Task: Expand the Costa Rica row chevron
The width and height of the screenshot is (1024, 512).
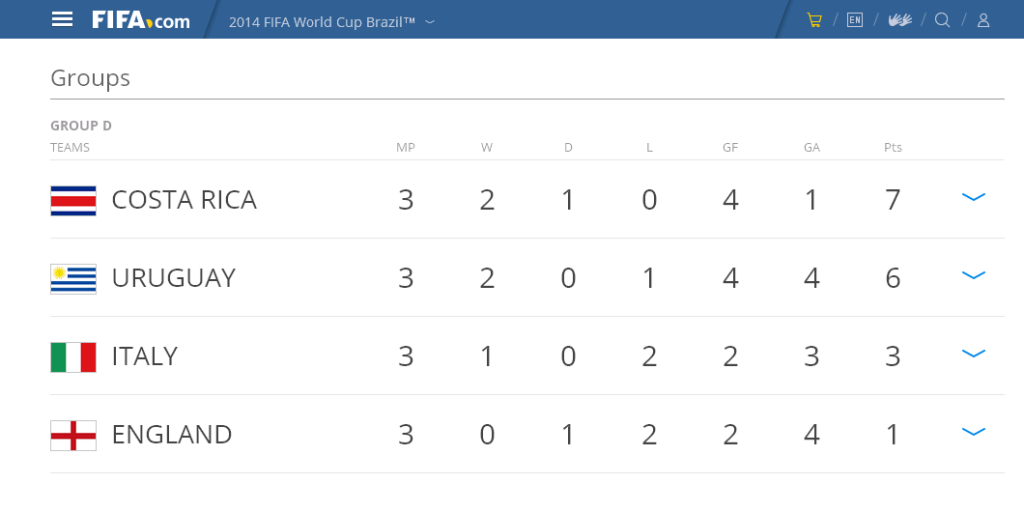Action: 973,197
